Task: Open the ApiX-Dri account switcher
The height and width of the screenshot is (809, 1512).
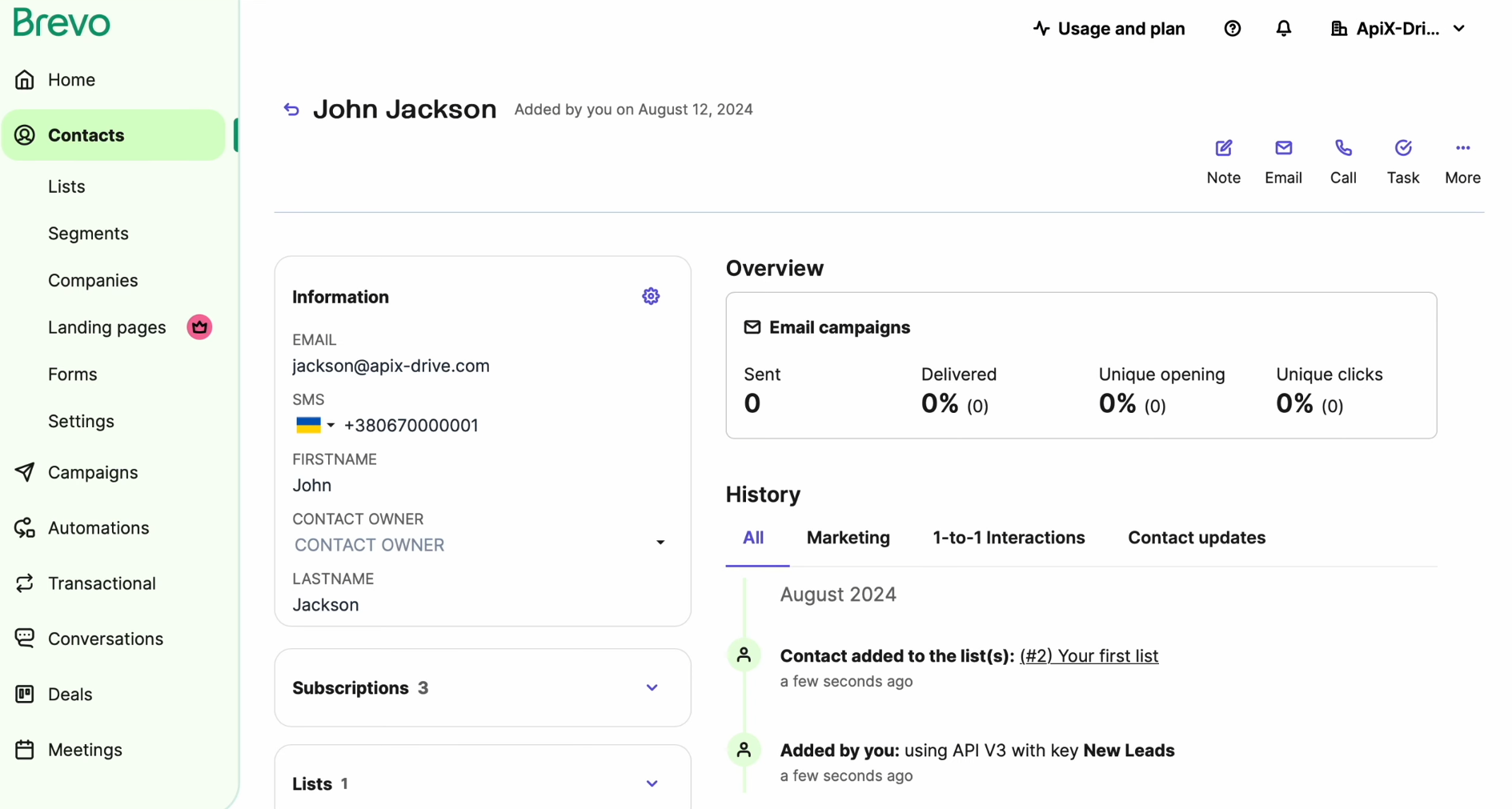Action: click(x=1397, y=28)
